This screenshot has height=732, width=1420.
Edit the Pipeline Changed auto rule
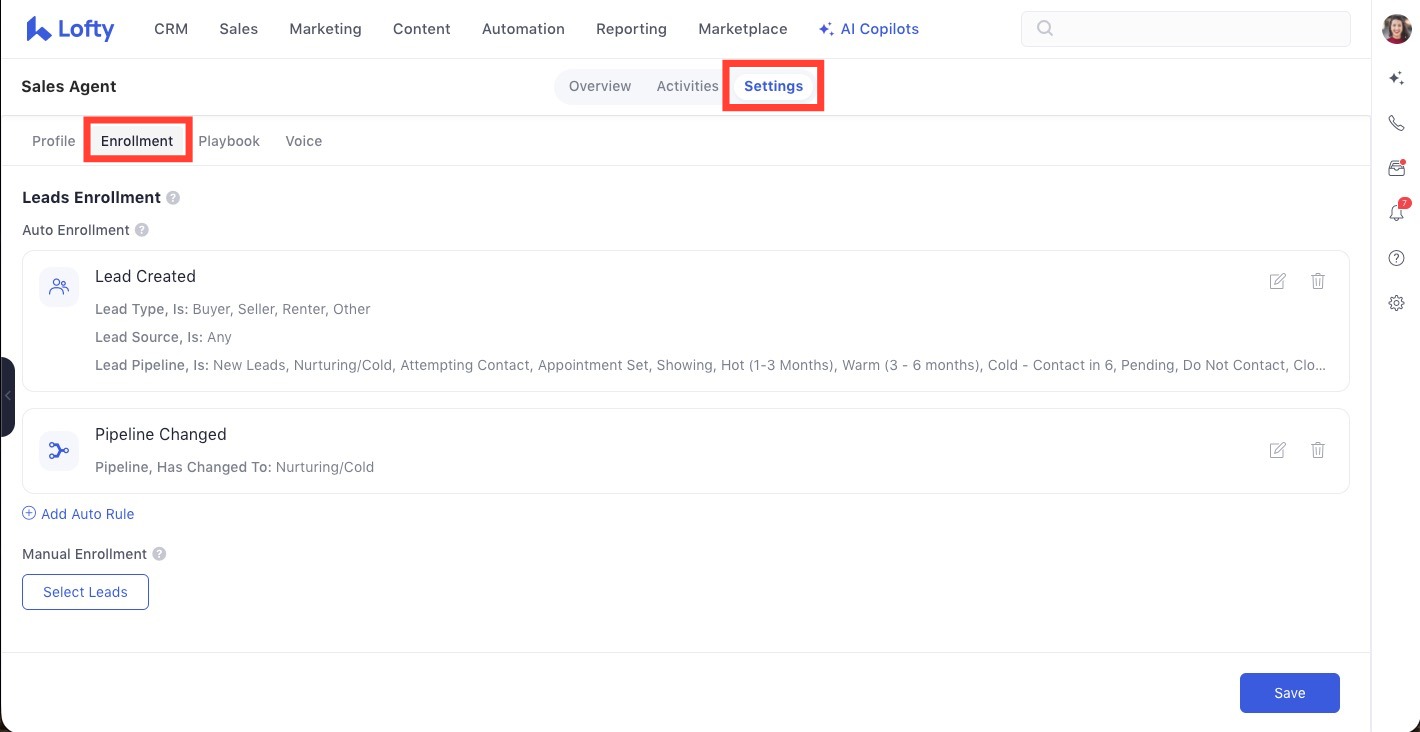1277,450
